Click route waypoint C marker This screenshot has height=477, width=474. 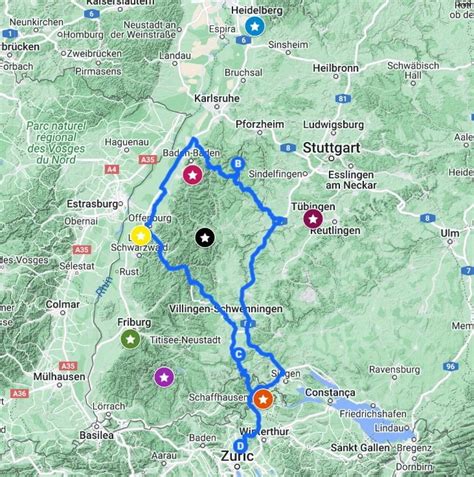239,354
